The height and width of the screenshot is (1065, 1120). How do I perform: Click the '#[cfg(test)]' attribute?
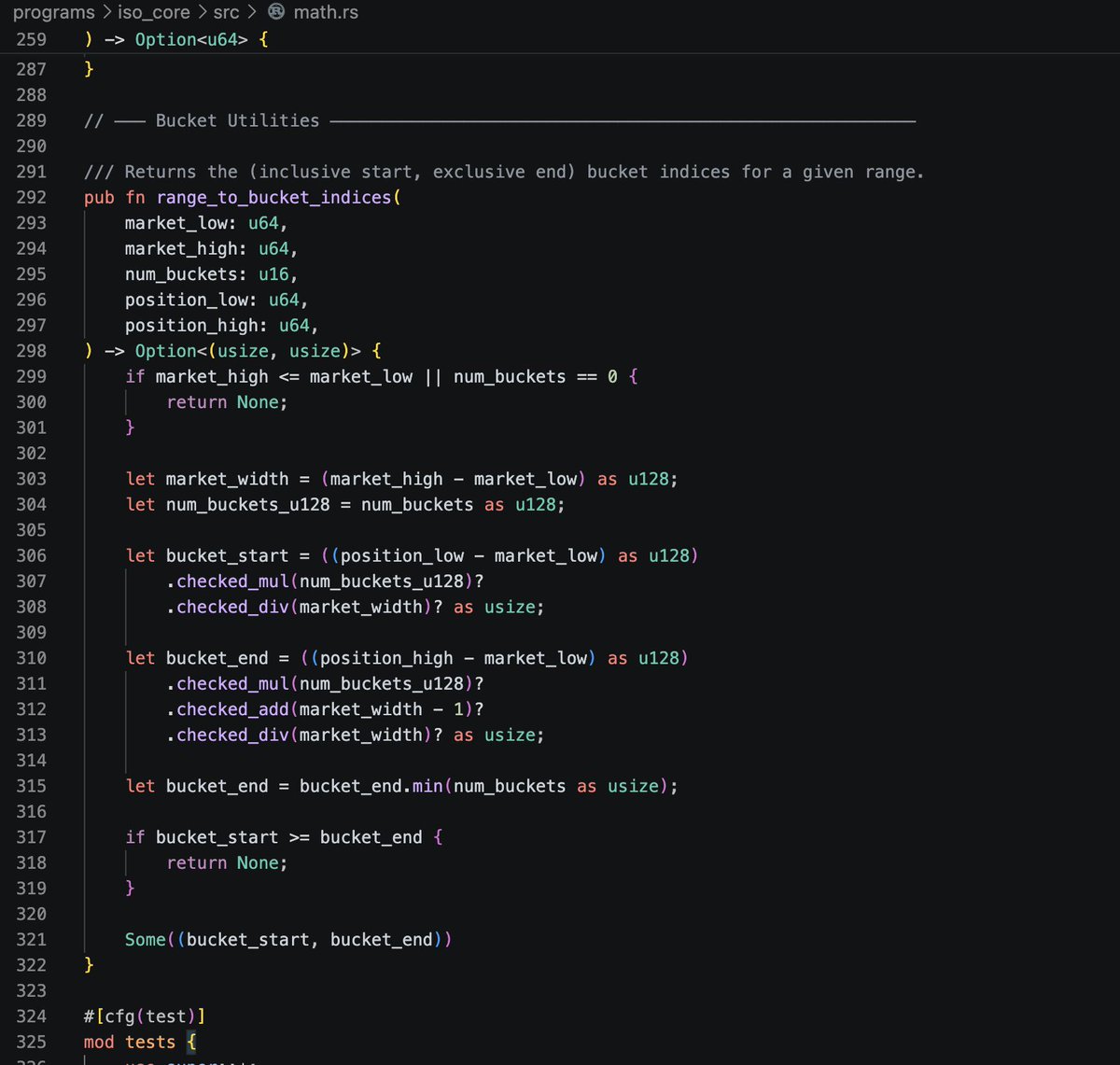[x=145, y=1016]
